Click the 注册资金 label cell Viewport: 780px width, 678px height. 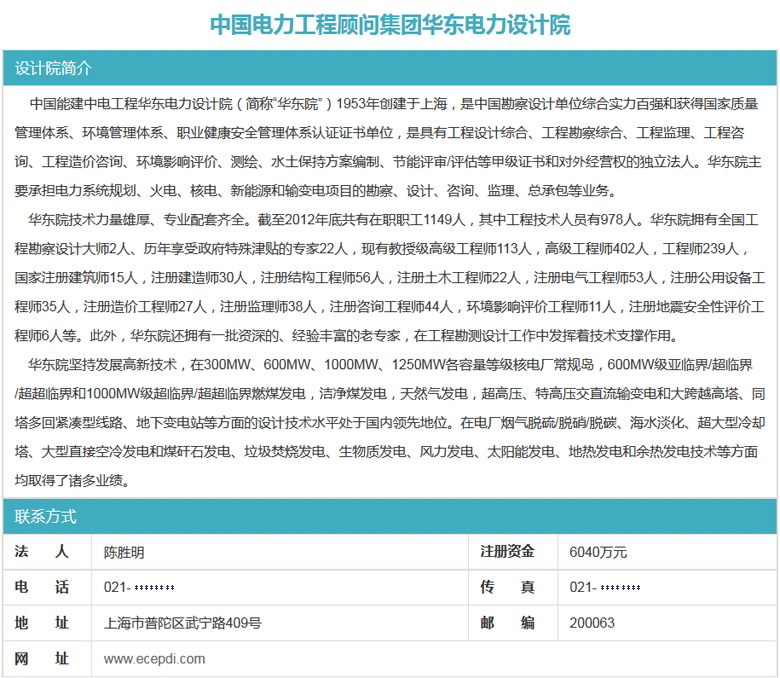[x=507, y=552]
